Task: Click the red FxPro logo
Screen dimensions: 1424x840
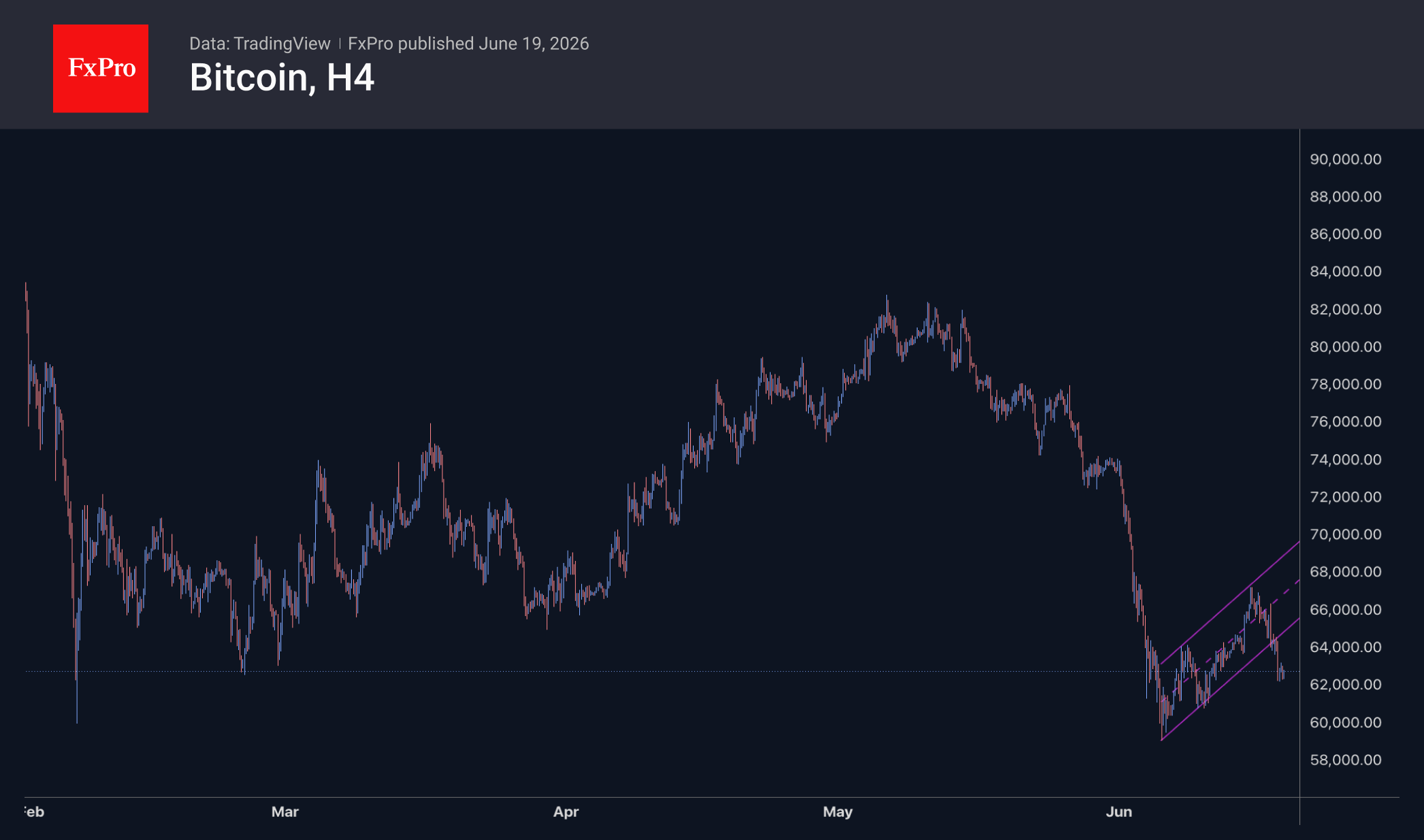Action: [101, 69]
